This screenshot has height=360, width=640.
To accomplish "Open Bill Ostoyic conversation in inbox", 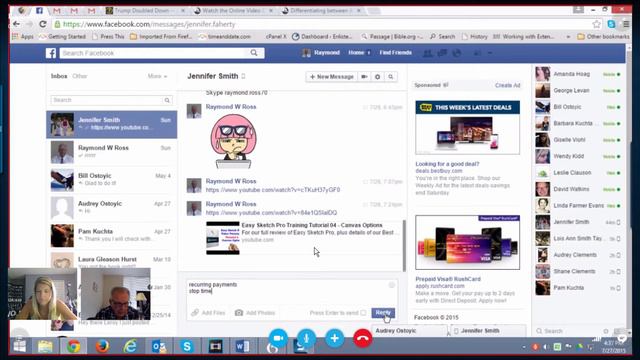I will (x=111, y=180).
